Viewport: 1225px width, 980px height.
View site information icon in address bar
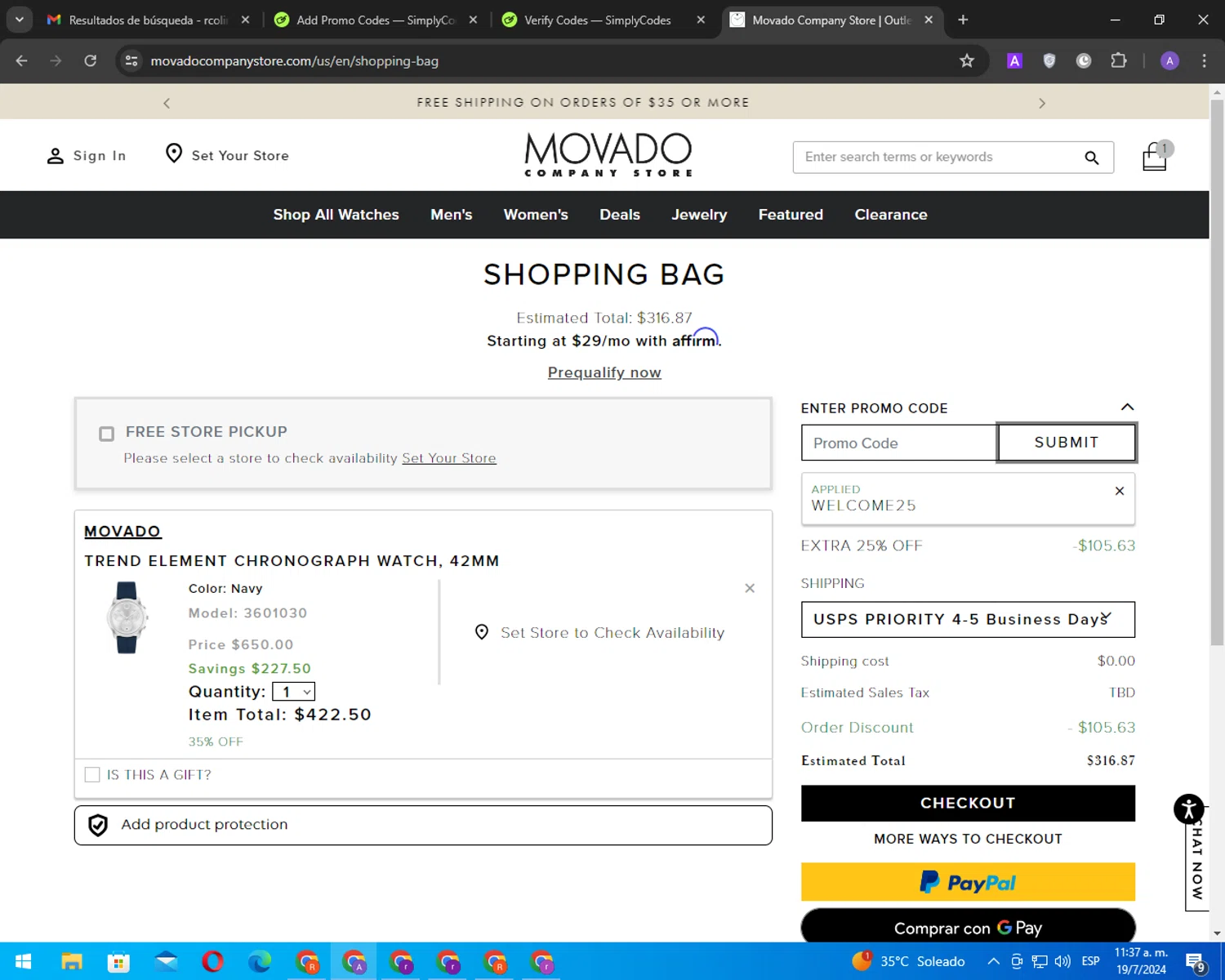[x=131, y=60]
